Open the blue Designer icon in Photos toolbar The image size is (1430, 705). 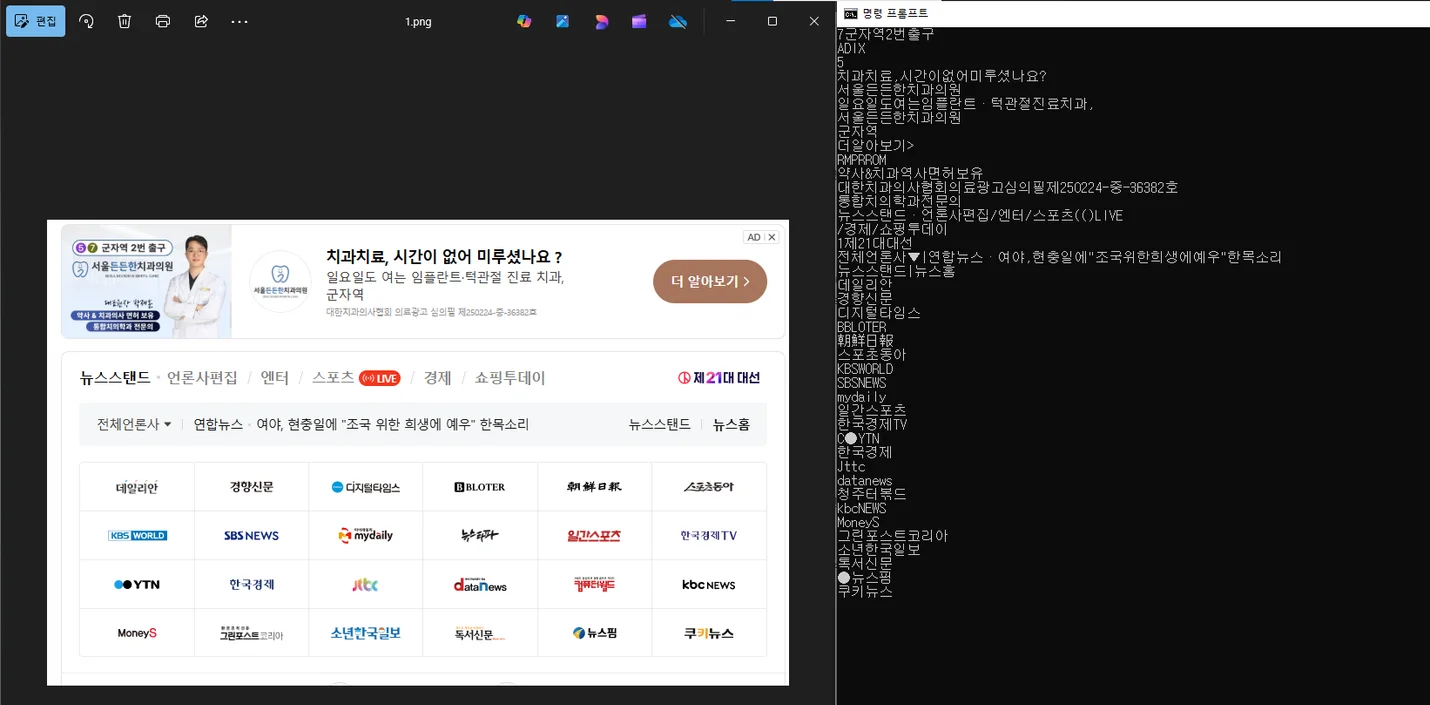(563, 21)
